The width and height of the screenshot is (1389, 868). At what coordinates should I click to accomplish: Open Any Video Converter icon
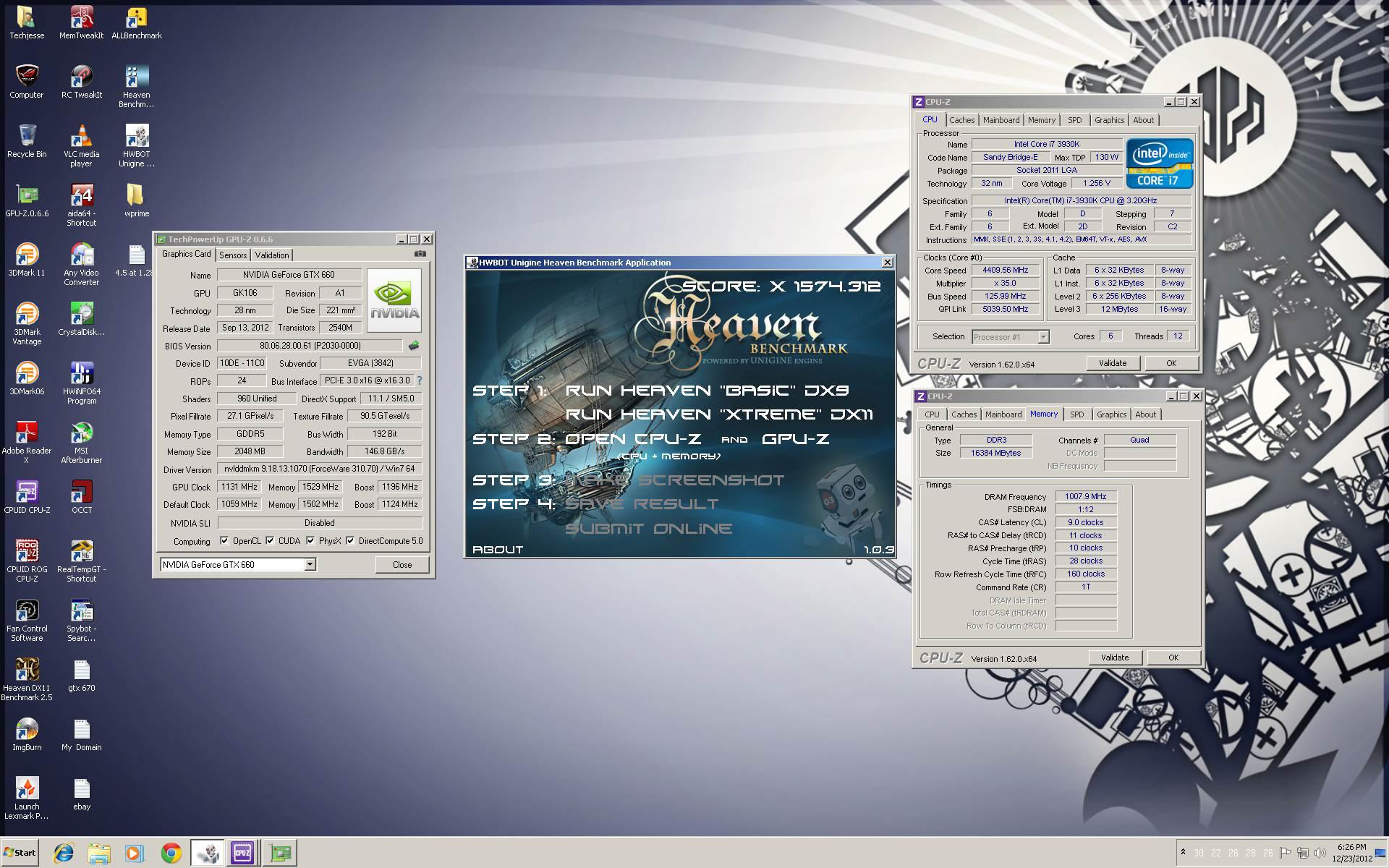point(81,265)
